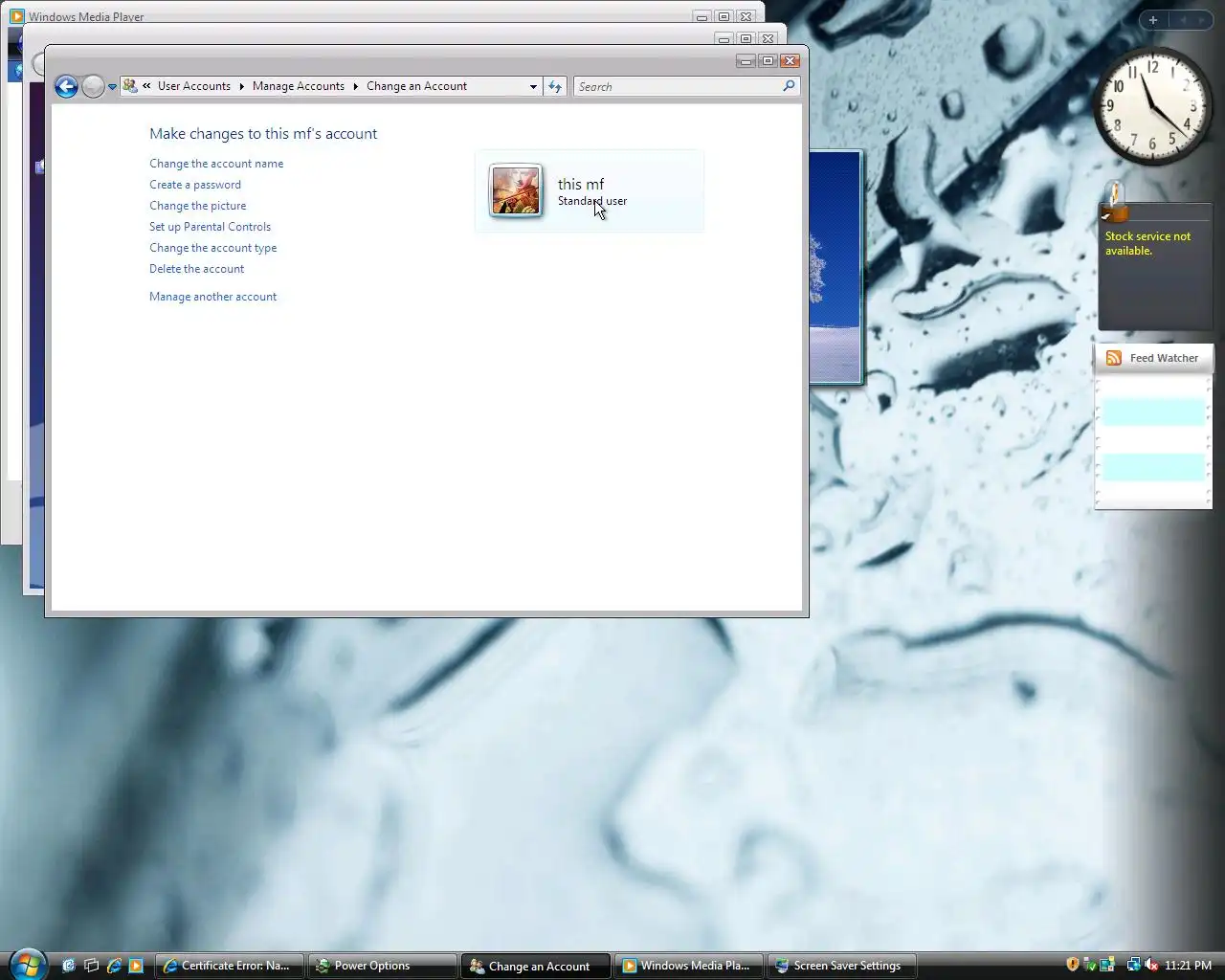Open Delete the account link
Viewport: 1225px width, 980px height.
pos(197,269)
